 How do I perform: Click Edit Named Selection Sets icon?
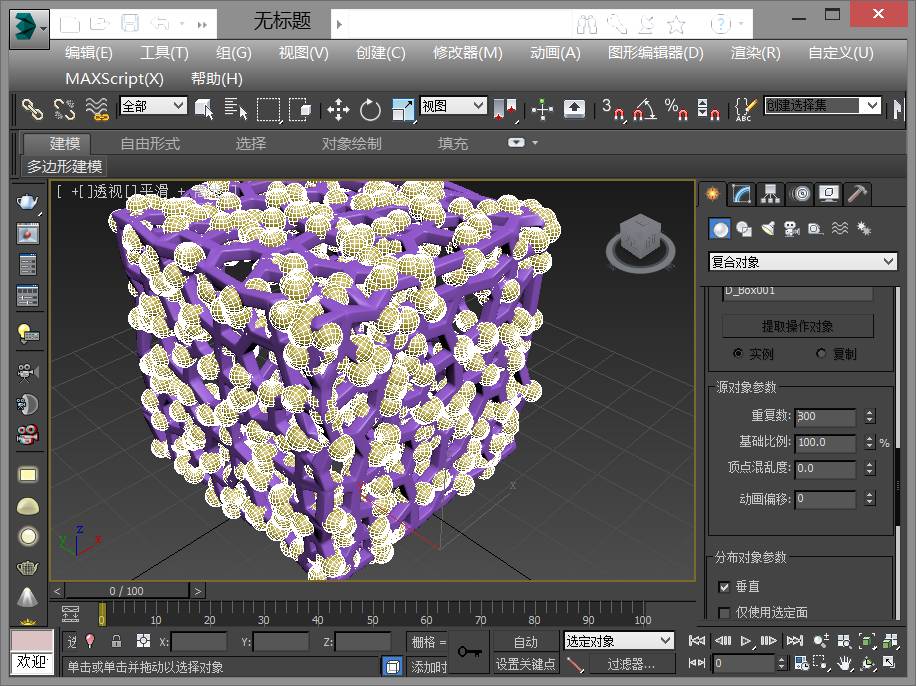pyautogui.click(x=745, y=109)
